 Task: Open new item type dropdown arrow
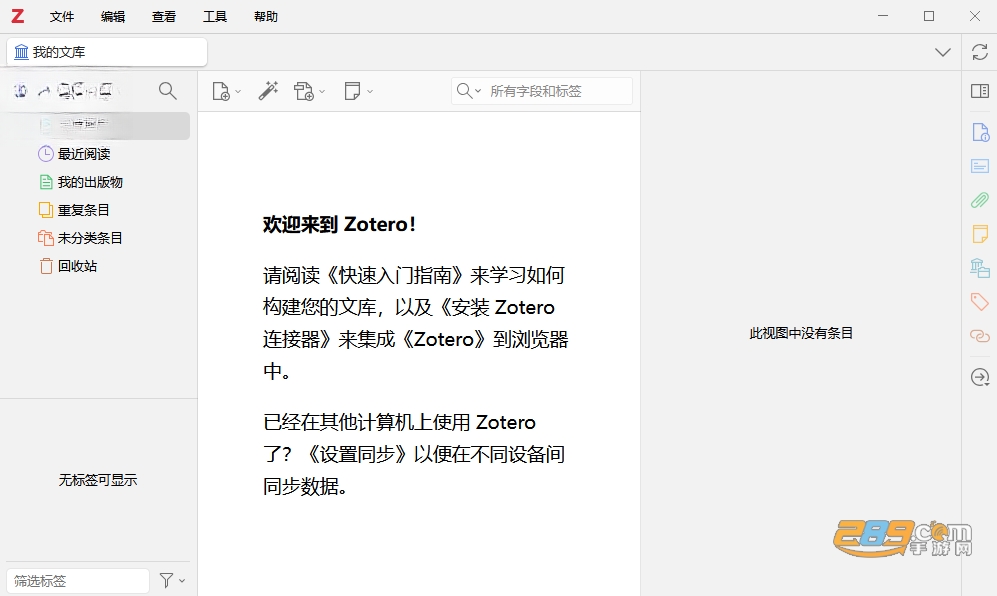[238, 92]
